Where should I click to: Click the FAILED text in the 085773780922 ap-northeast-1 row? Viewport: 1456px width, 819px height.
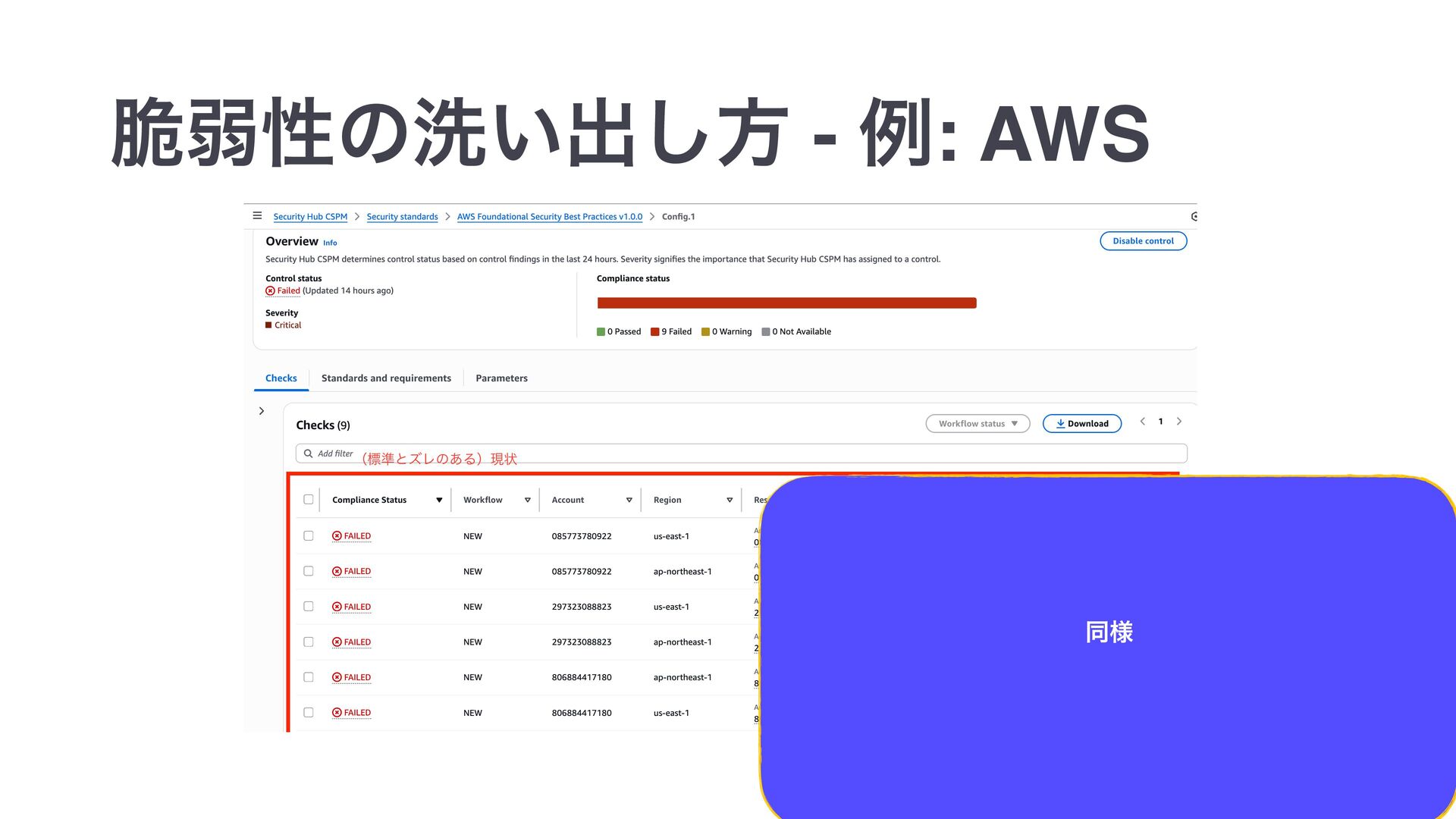[x=357, y=572]
